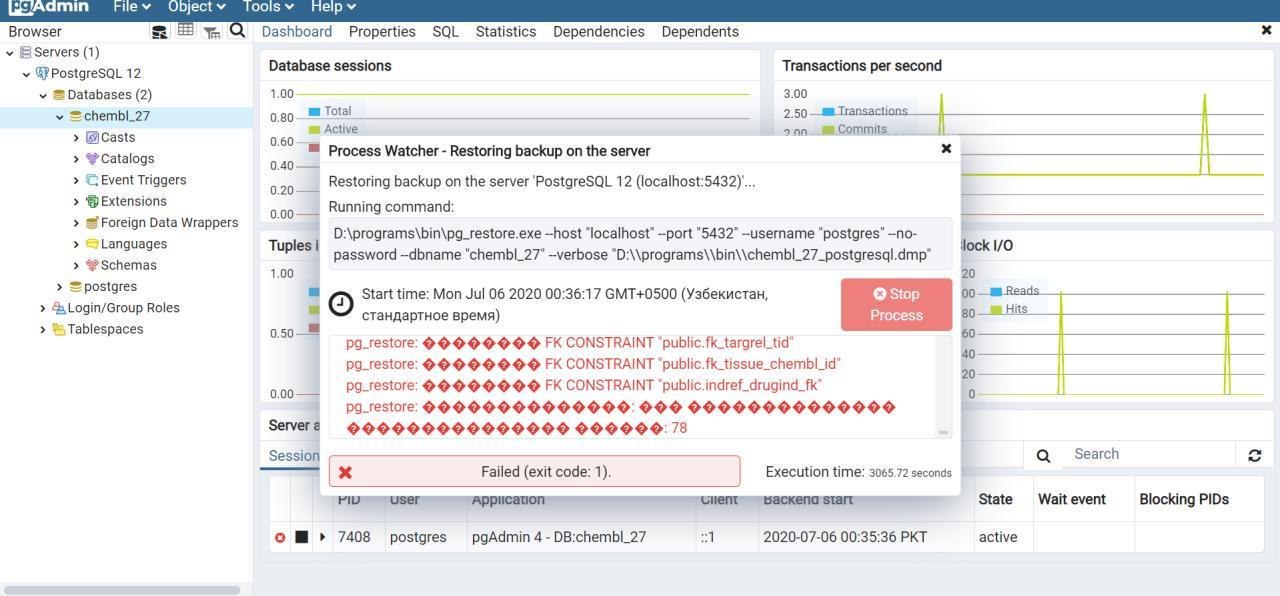The image size is (1280, 596).
Task: Expand the Foreign Data Wrappers node
Action: click(76, 222)
